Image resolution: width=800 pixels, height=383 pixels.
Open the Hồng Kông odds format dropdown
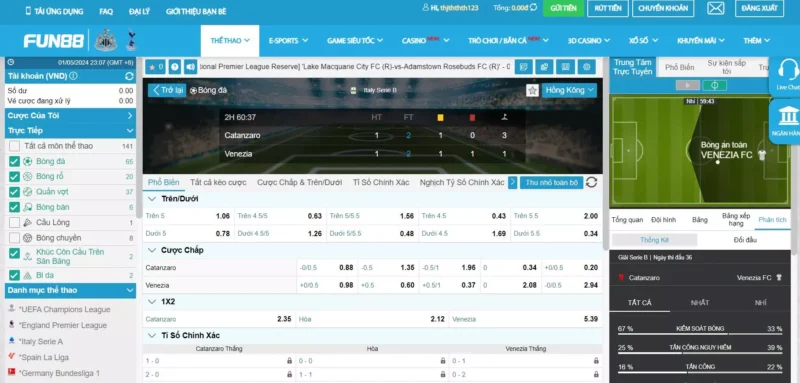click(569, 90)
